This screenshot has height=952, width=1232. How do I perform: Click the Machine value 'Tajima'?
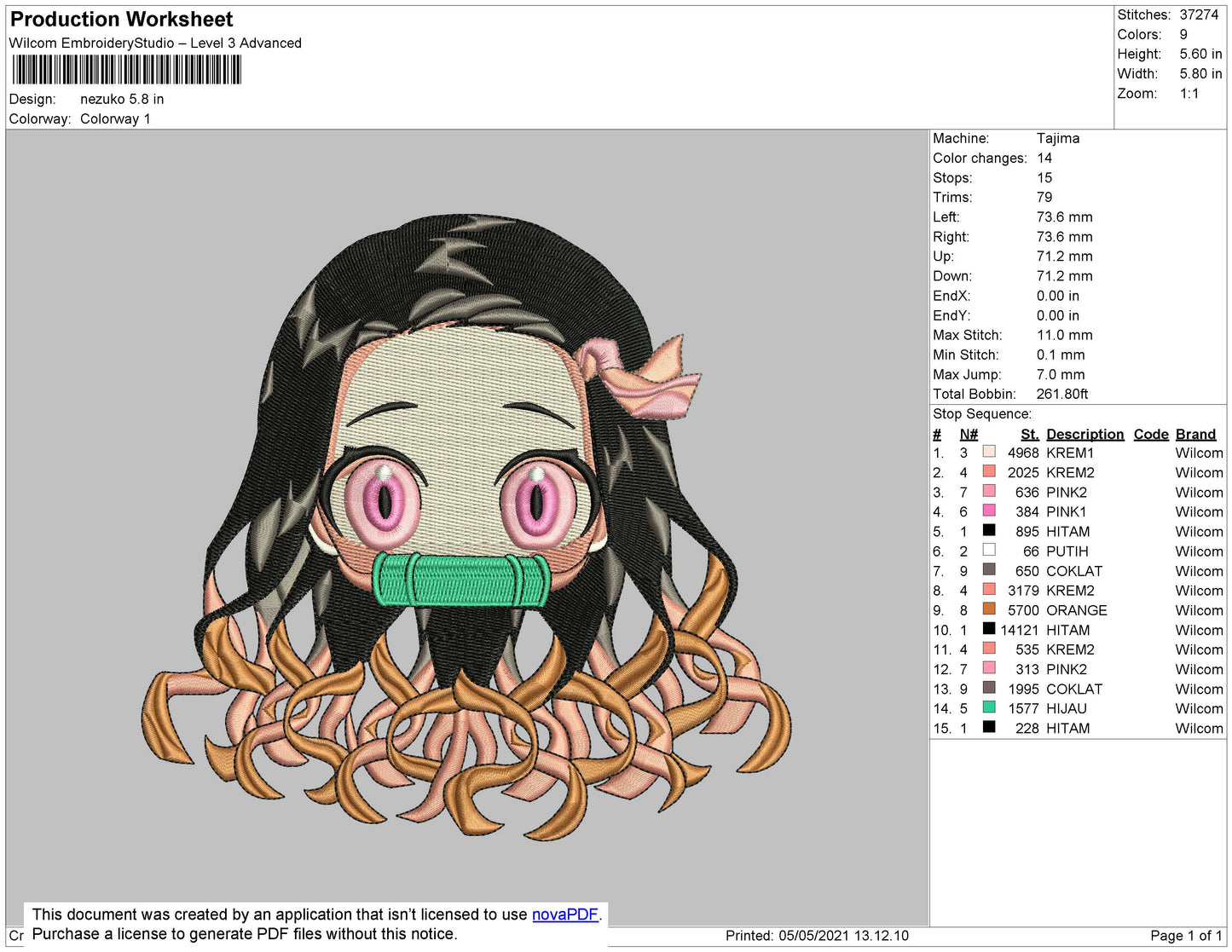[x=1058, y=139]
